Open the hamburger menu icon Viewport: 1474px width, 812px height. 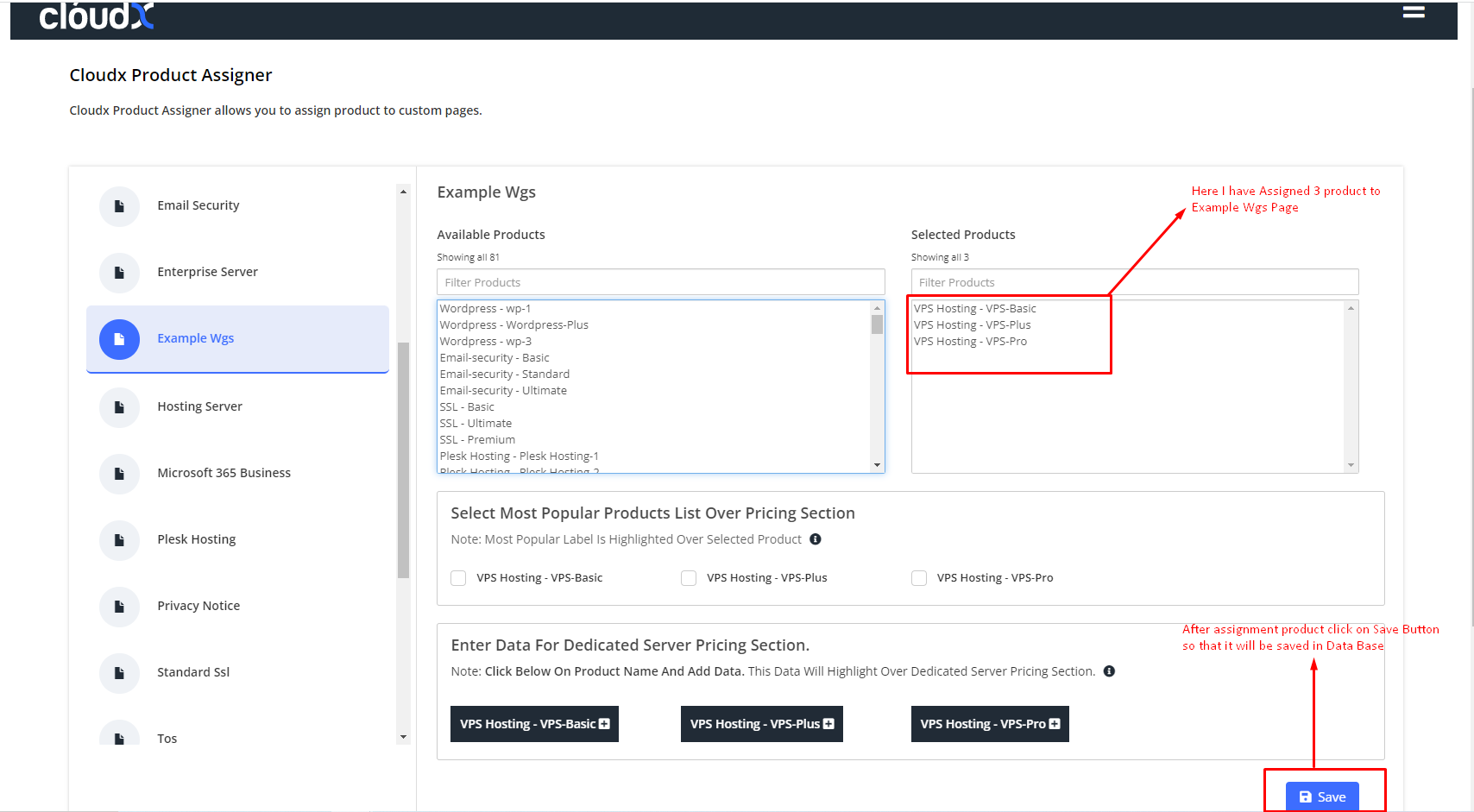coord(1413,12)
